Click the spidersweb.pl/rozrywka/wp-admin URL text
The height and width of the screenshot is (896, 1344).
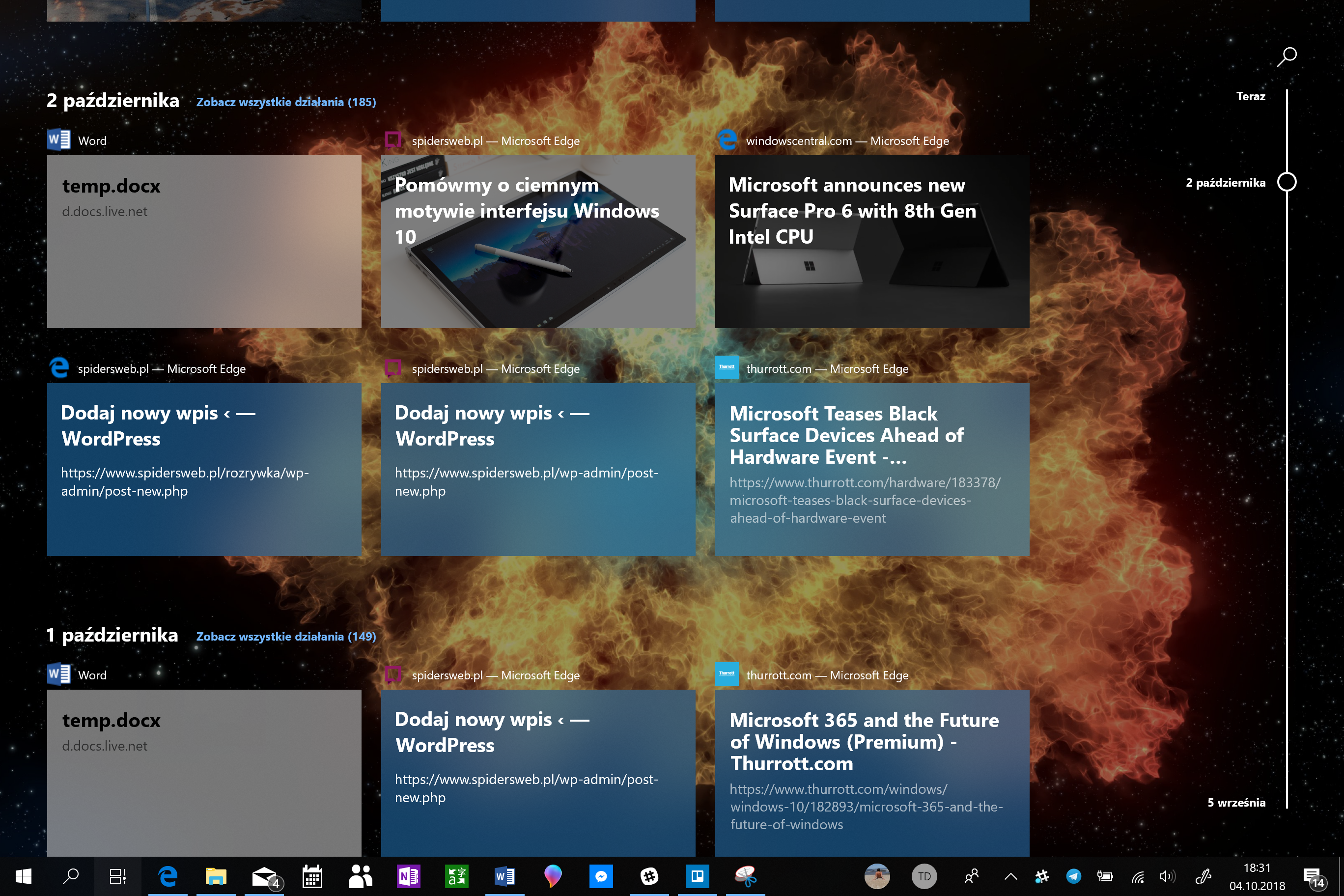pos(185,482)
